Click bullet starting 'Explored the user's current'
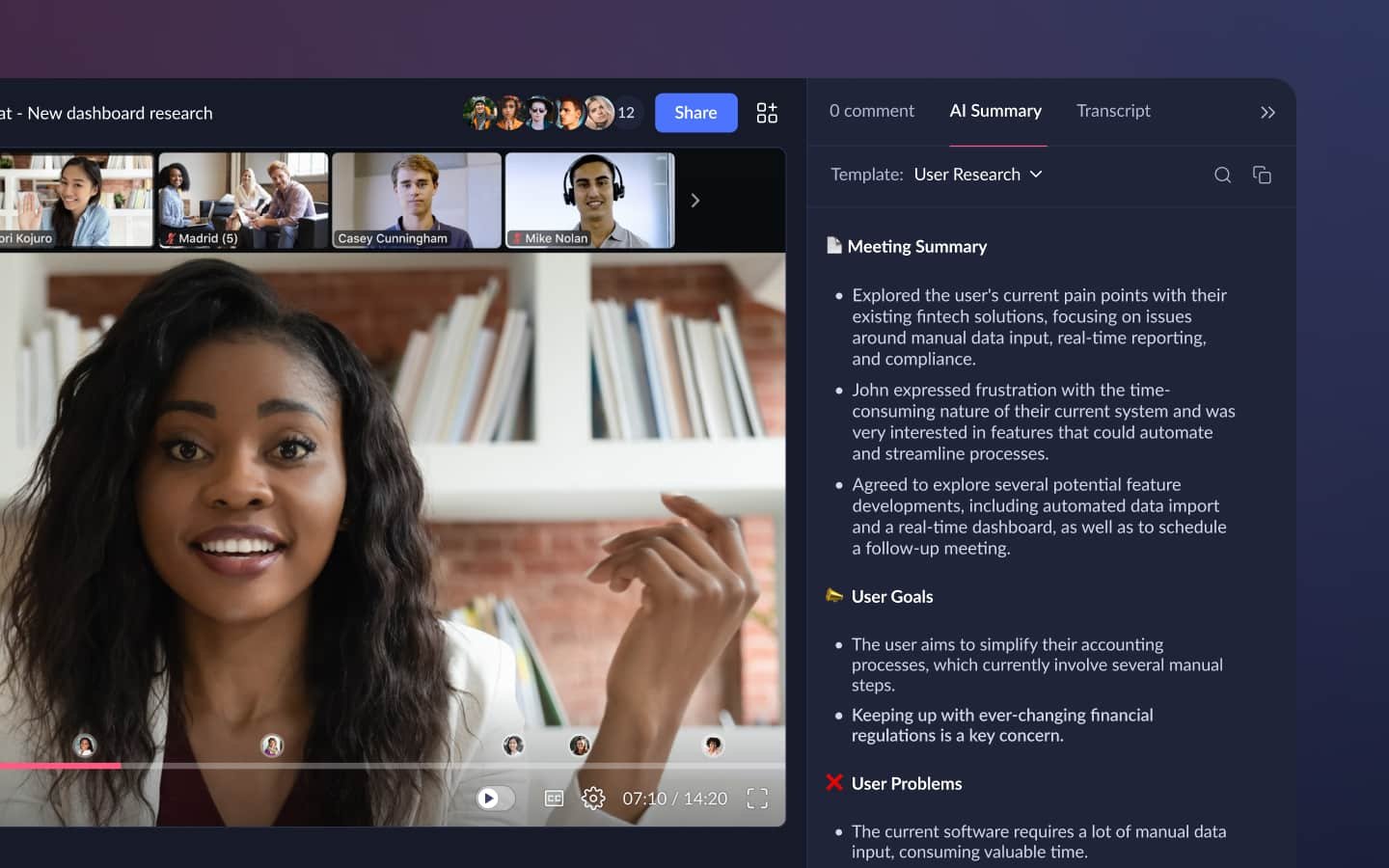Viewport: 1389px width, 868px height. (x=1039, y=327)
